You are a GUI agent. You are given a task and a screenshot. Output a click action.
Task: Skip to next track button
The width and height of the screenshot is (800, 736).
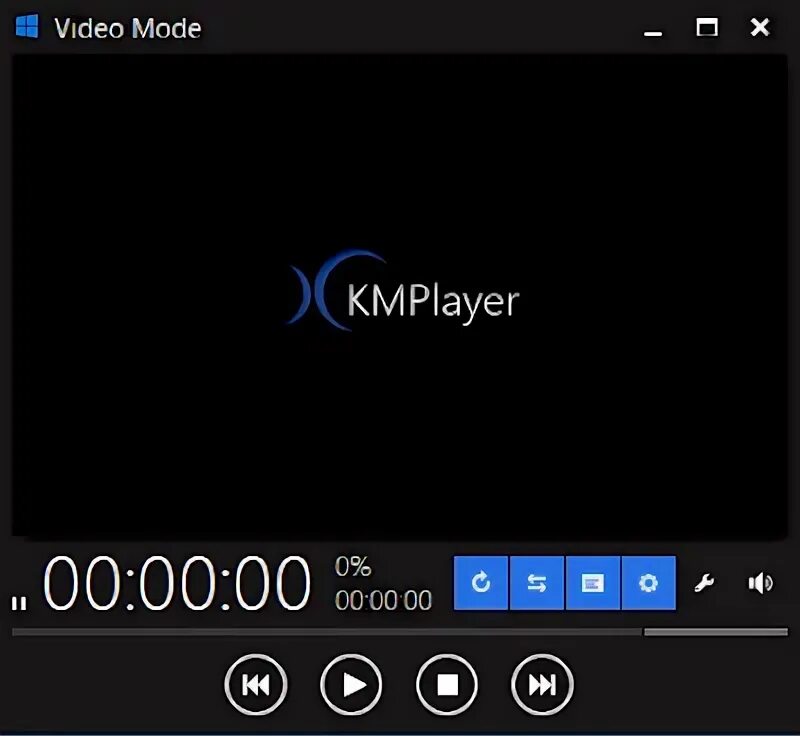[542, 684]
